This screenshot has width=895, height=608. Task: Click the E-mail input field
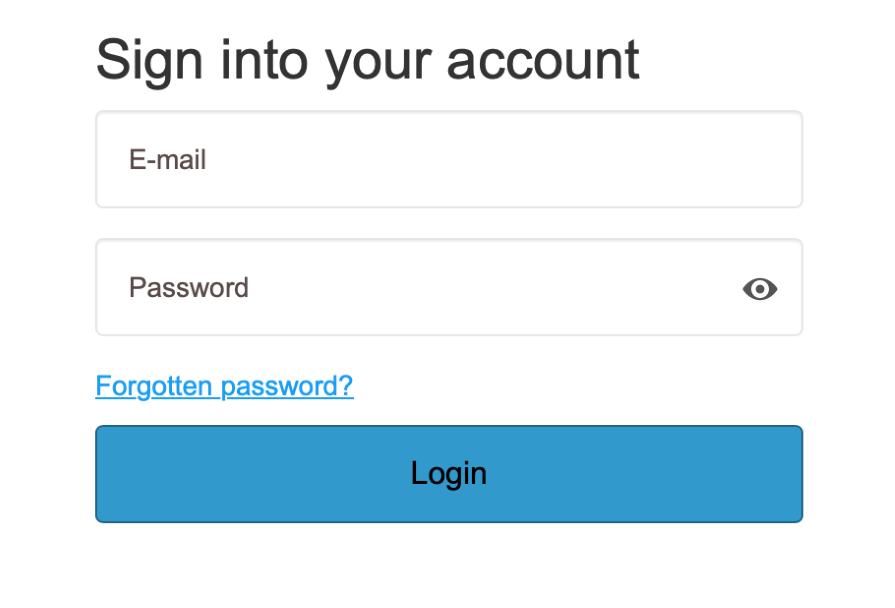(448, 160)
